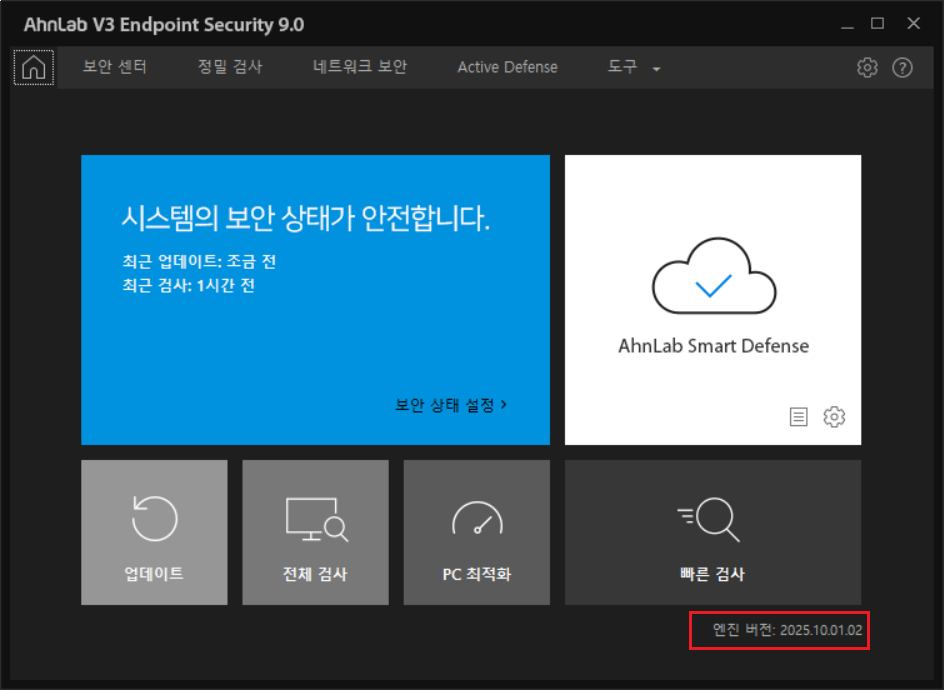Select the 정밀 검사 menu item
This screenshot has height=690, width=944.
point(230,67)
